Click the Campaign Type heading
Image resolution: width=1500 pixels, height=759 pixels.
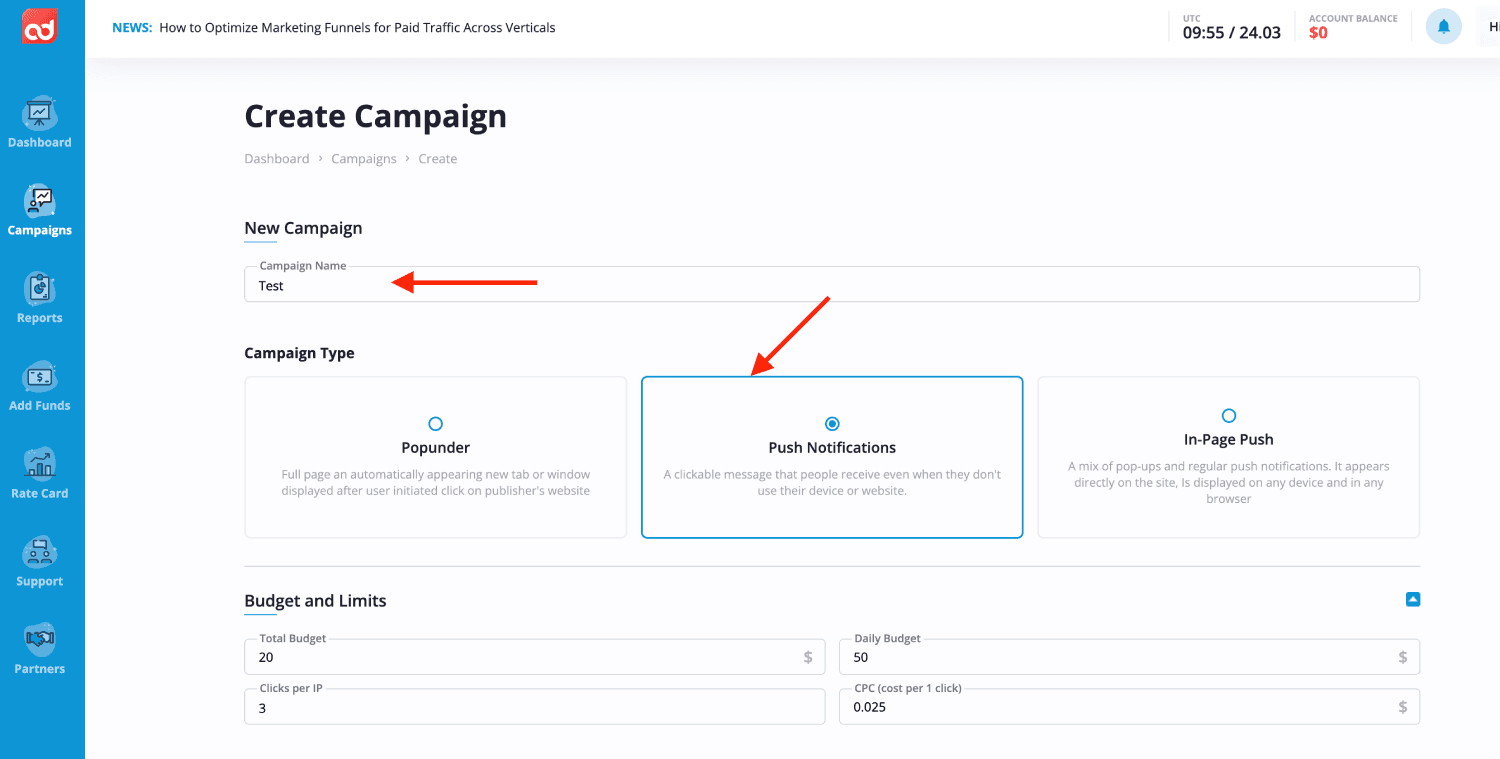[x=299, y=353]
